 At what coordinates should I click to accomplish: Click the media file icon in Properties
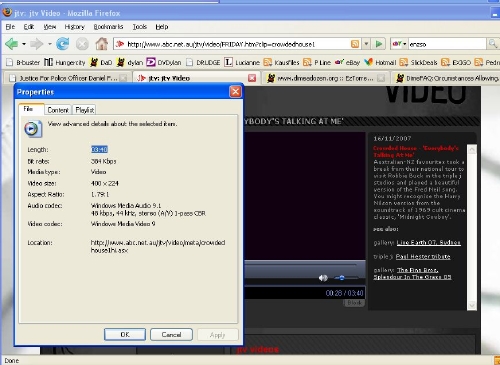(33, 129)
